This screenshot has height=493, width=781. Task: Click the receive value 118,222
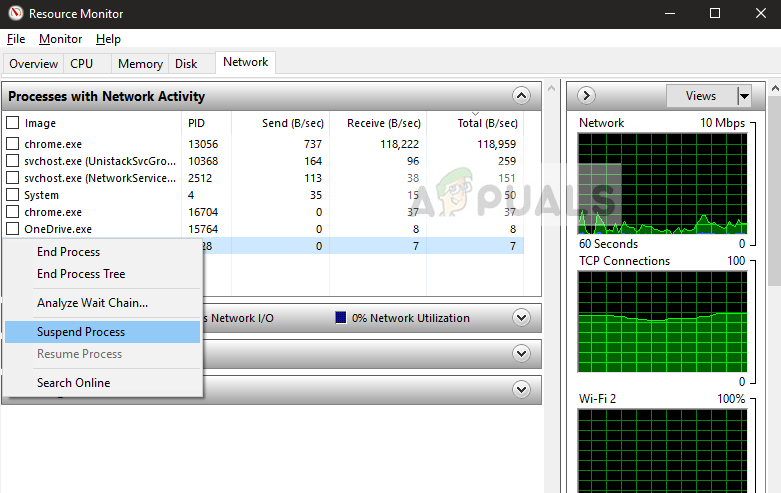tap(399, 144)
